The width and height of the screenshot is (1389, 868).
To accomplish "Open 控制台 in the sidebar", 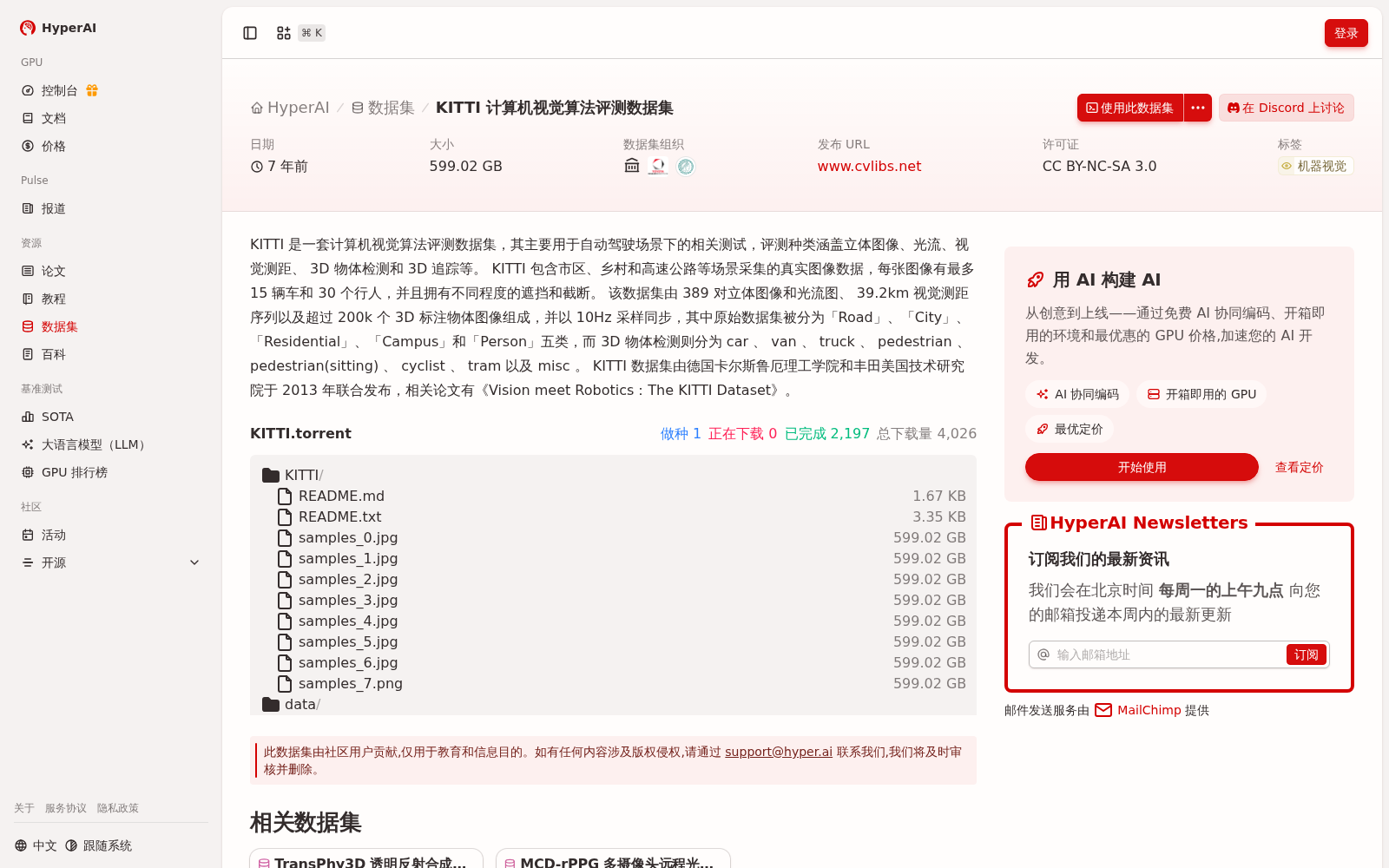I will coord(59,90).
